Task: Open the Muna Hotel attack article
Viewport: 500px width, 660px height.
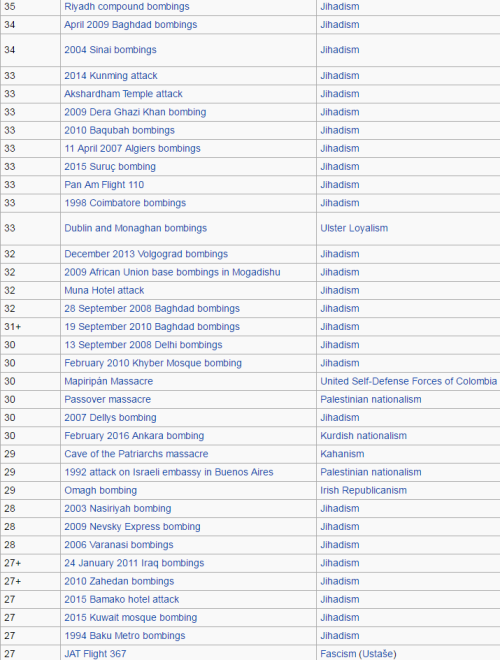Action: tap(104, 290)
